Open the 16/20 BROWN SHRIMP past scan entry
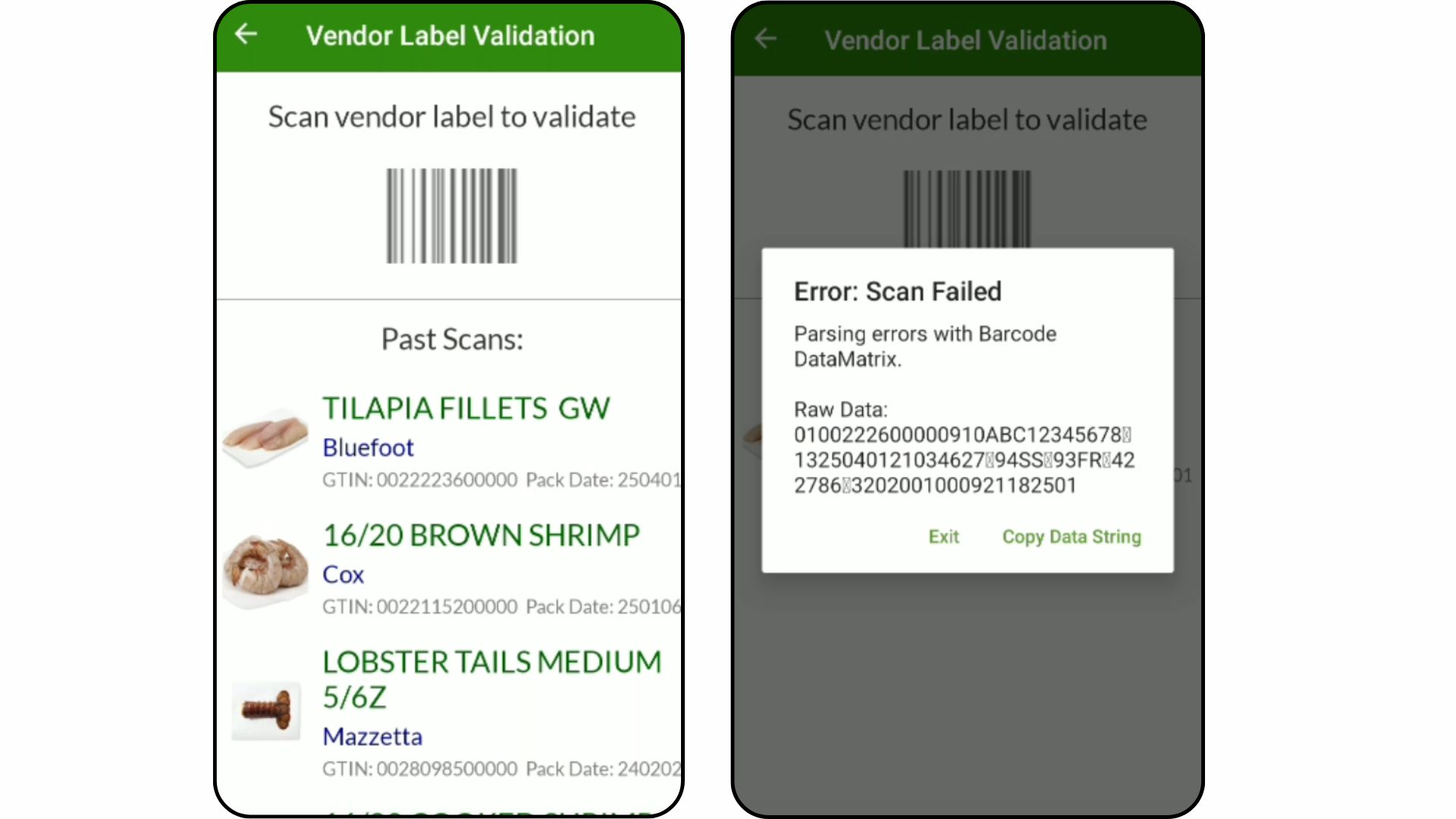The height and width of the screenshot is (819, 1456). (x=481, y=535)
